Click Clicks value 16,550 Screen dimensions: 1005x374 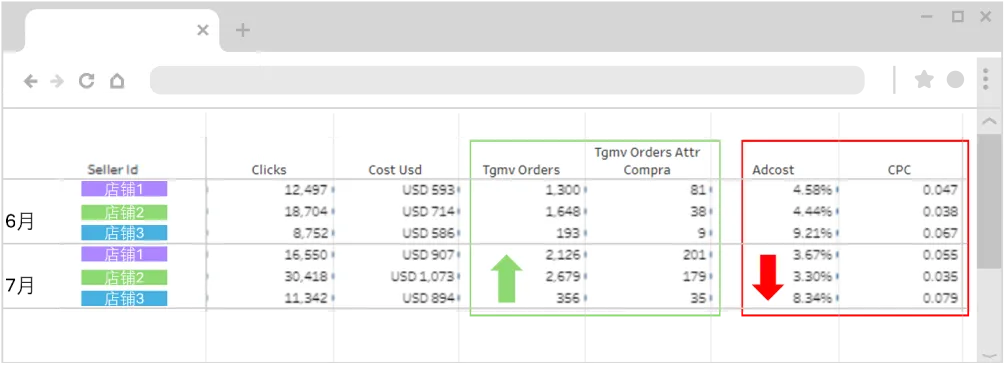tap(306, 255)
